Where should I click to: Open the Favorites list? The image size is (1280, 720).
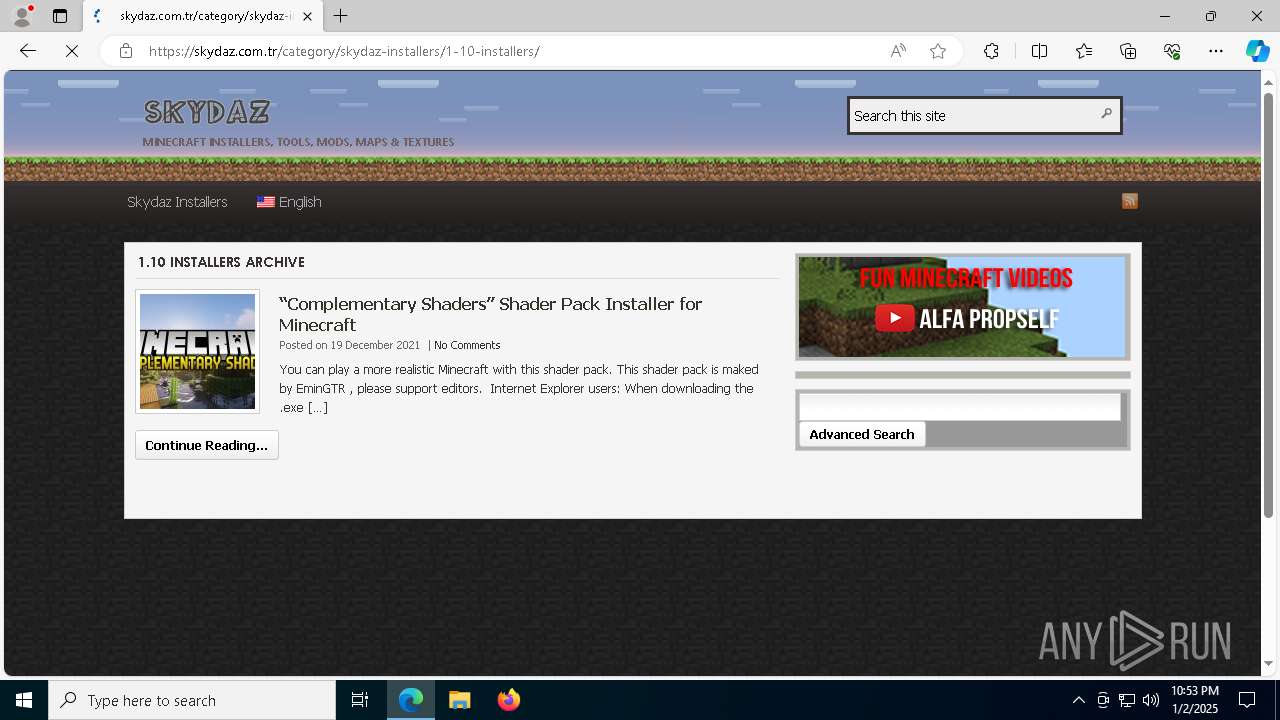[1084, 51]
